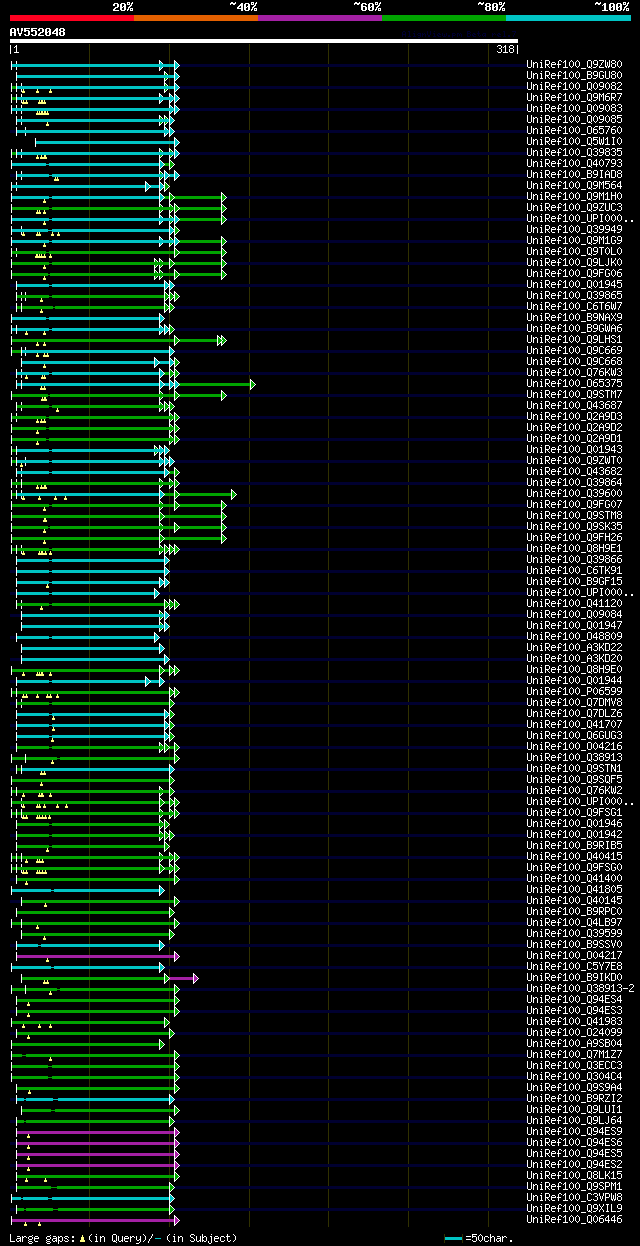Select hit UniRef100_Q9STM7
Screen dimensions: 640x1246
(x=574, y=395)
